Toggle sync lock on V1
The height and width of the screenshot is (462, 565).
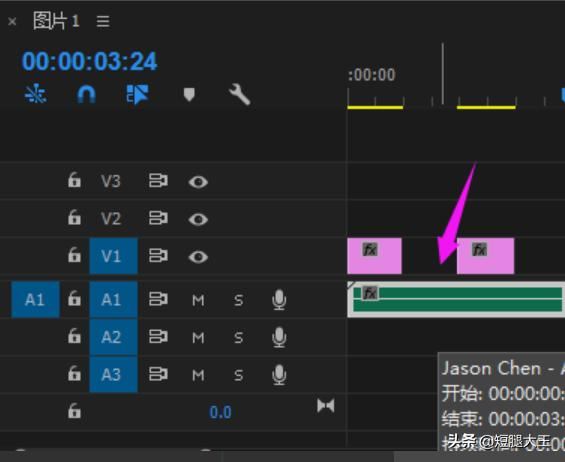(x=158, y=256)
